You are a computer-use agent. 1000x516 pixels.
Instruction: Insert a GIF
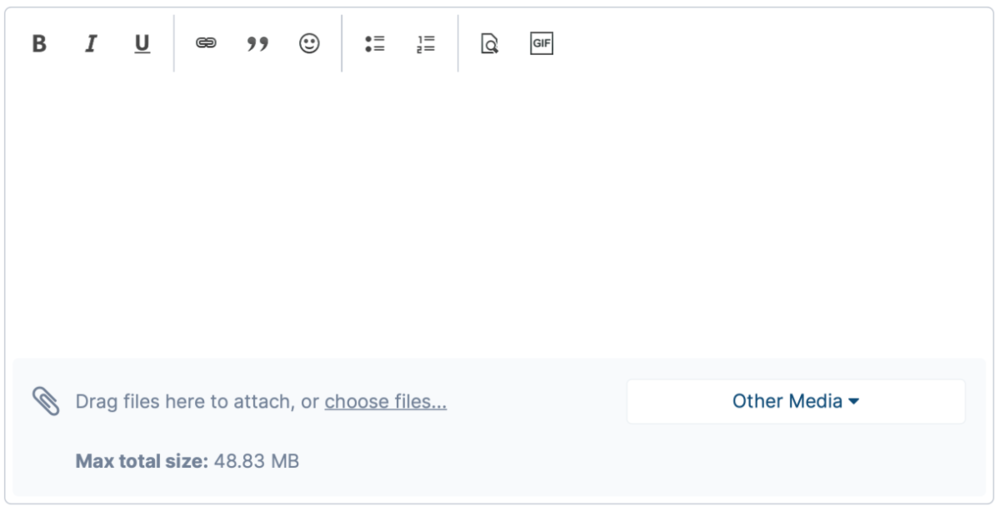click(x=541, y=44)
